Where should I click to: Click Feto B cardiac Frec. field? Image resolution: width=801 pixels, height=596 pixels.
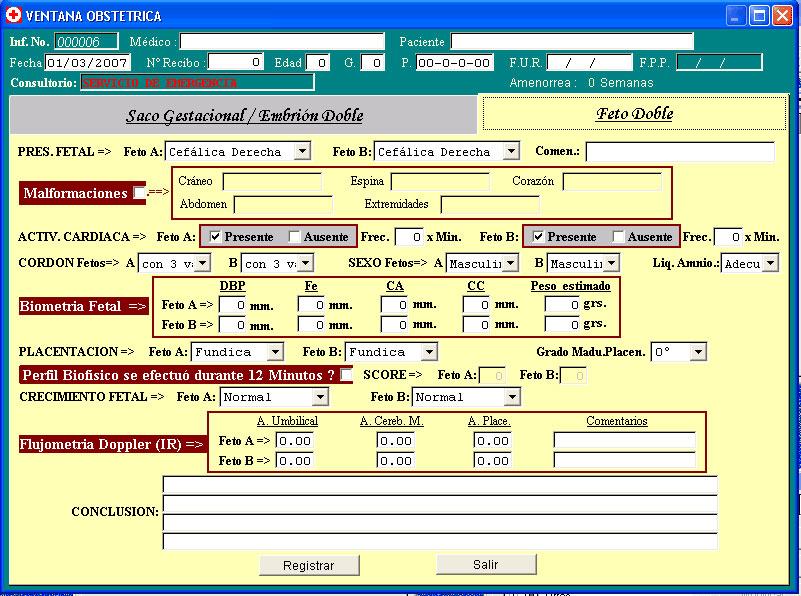point(728,237)
